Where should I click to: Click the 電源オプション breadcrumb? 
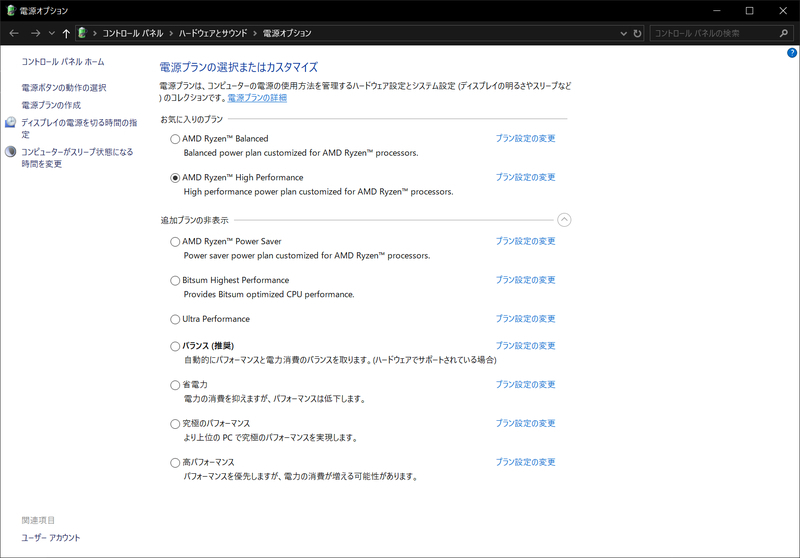[x=287, y=33]
